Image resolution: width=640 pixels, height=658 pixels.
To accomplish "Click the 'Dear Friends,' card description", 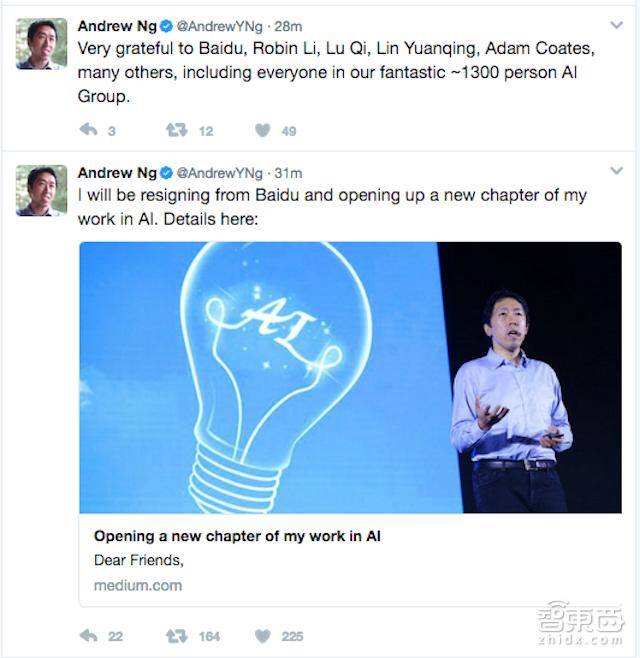I will [x=139, y=560].
